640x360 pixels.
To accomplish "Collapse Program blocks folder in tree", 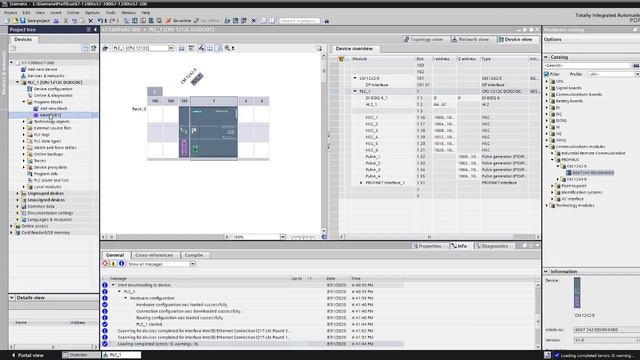I will click(24, 102).
